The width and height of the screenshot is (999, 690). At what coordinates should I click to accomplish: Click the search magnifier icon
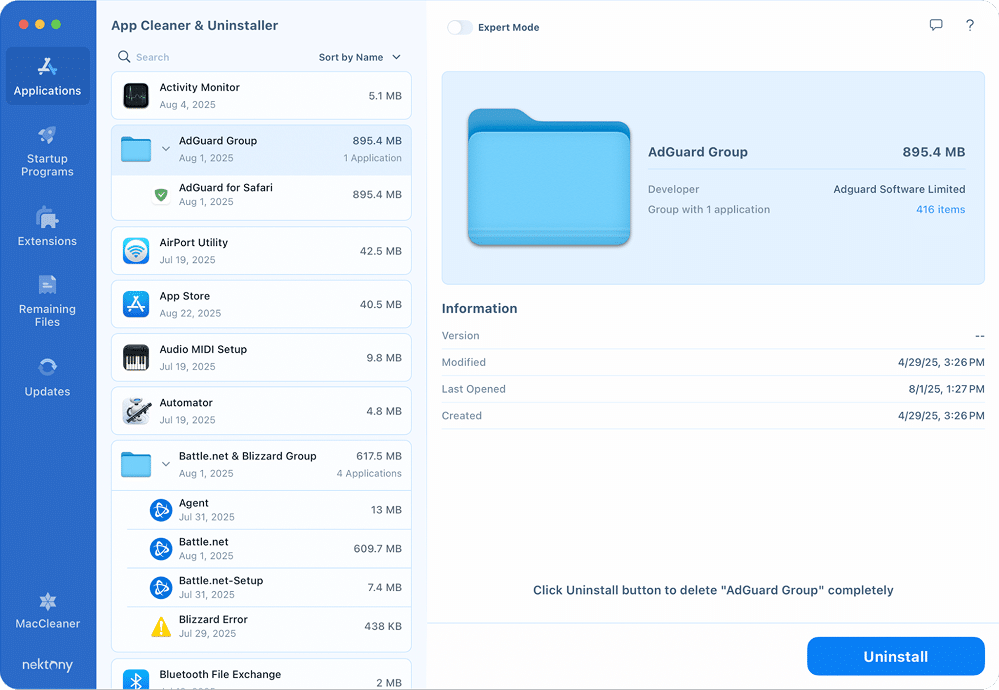124,57
